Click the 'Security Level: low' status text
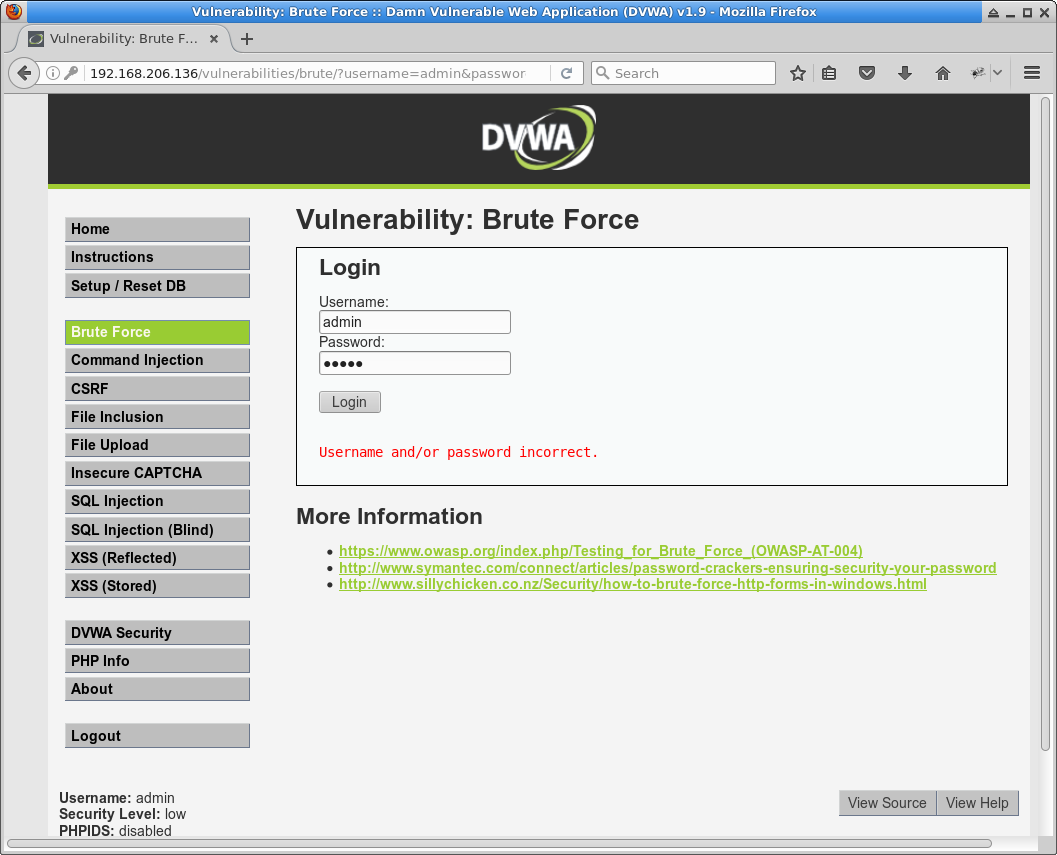The width and height of the screenshot is (1057, 855). point(123,814)
